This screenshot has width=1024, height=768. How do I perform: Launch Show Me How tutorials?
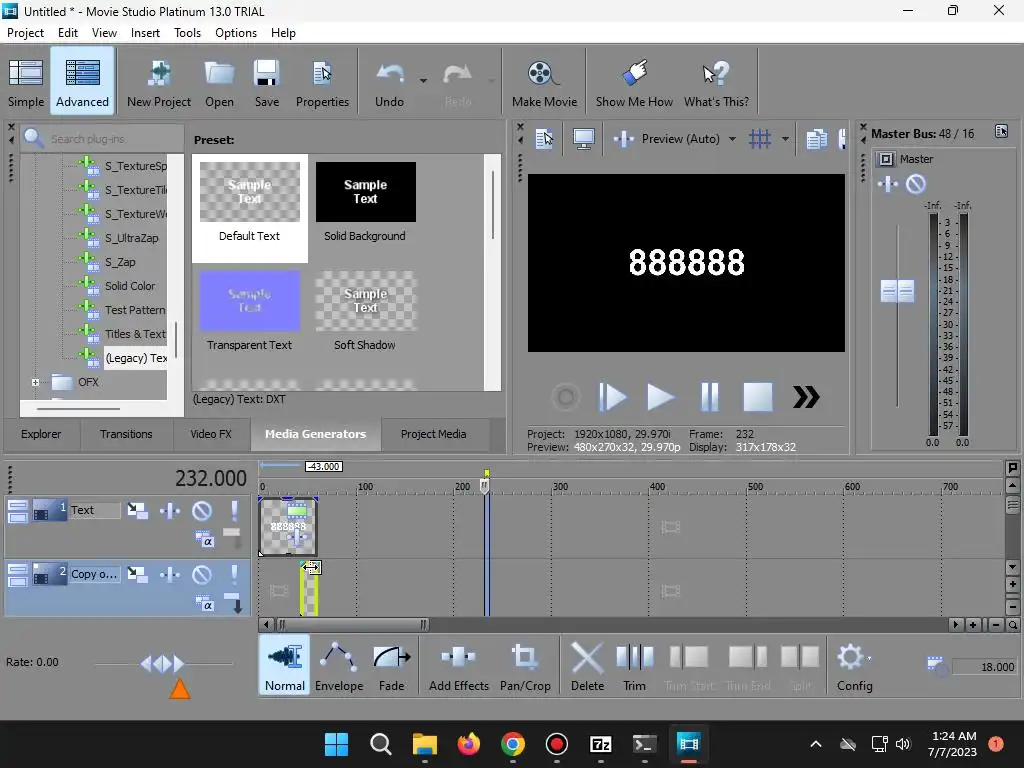[634, 82]
